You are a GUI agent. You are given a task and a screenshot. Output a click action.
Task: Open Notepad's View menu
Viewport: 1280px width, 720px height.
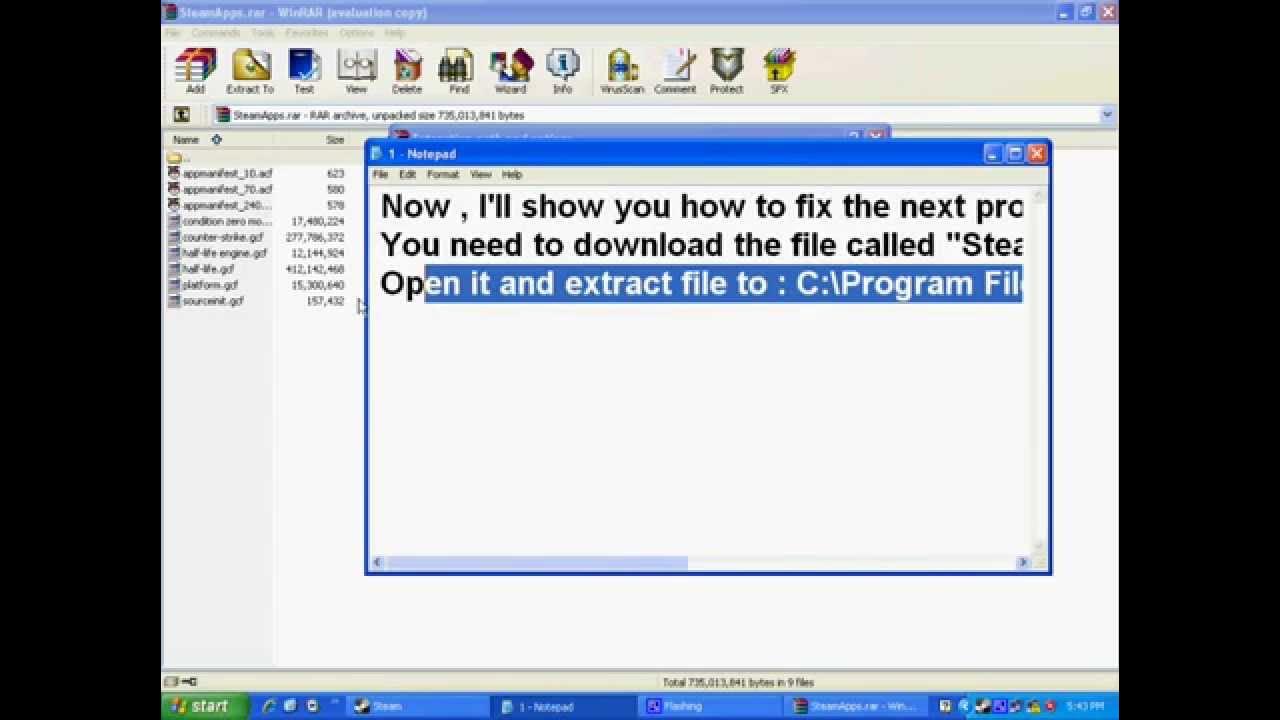click(481, 174)
